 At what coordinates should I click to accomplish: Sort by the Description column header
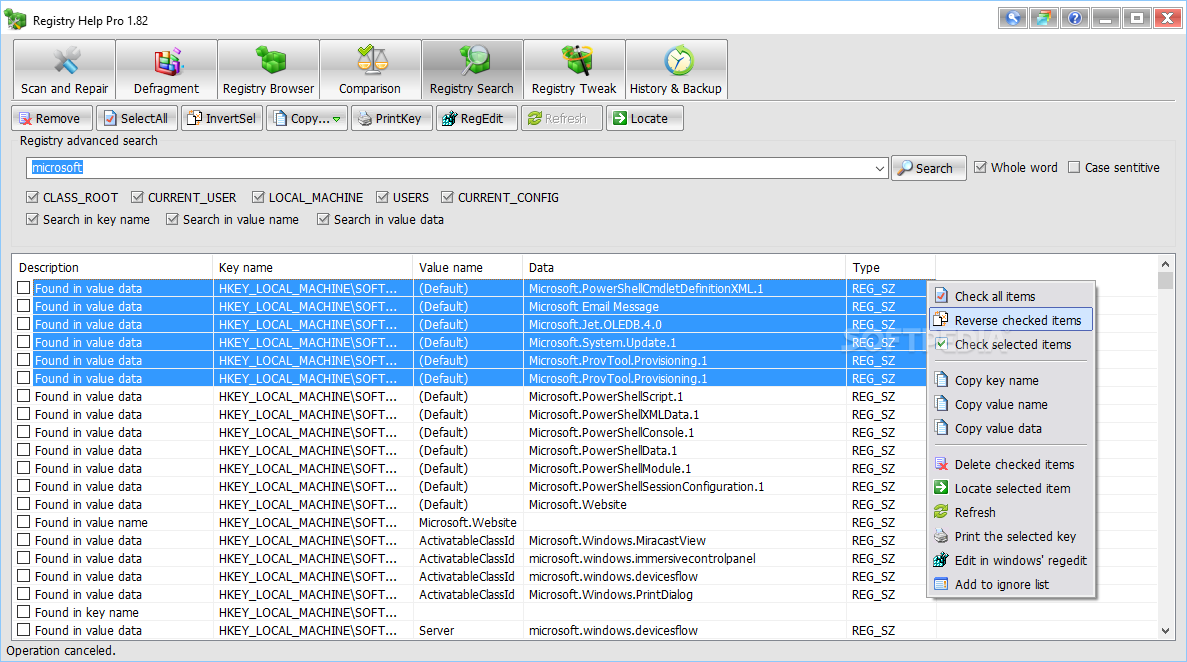(112, 267)
